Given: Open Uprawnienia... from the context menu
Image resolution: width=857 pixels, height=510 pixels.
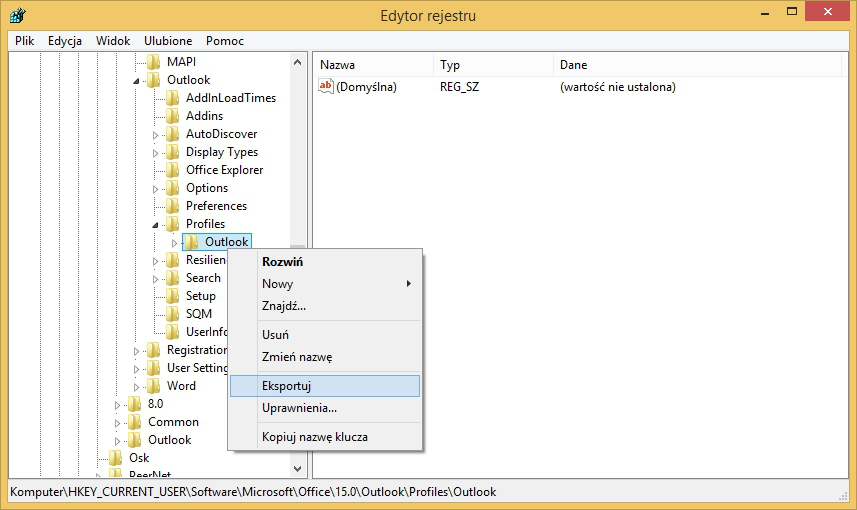Looking at the screenshot, I should point(325,408).
